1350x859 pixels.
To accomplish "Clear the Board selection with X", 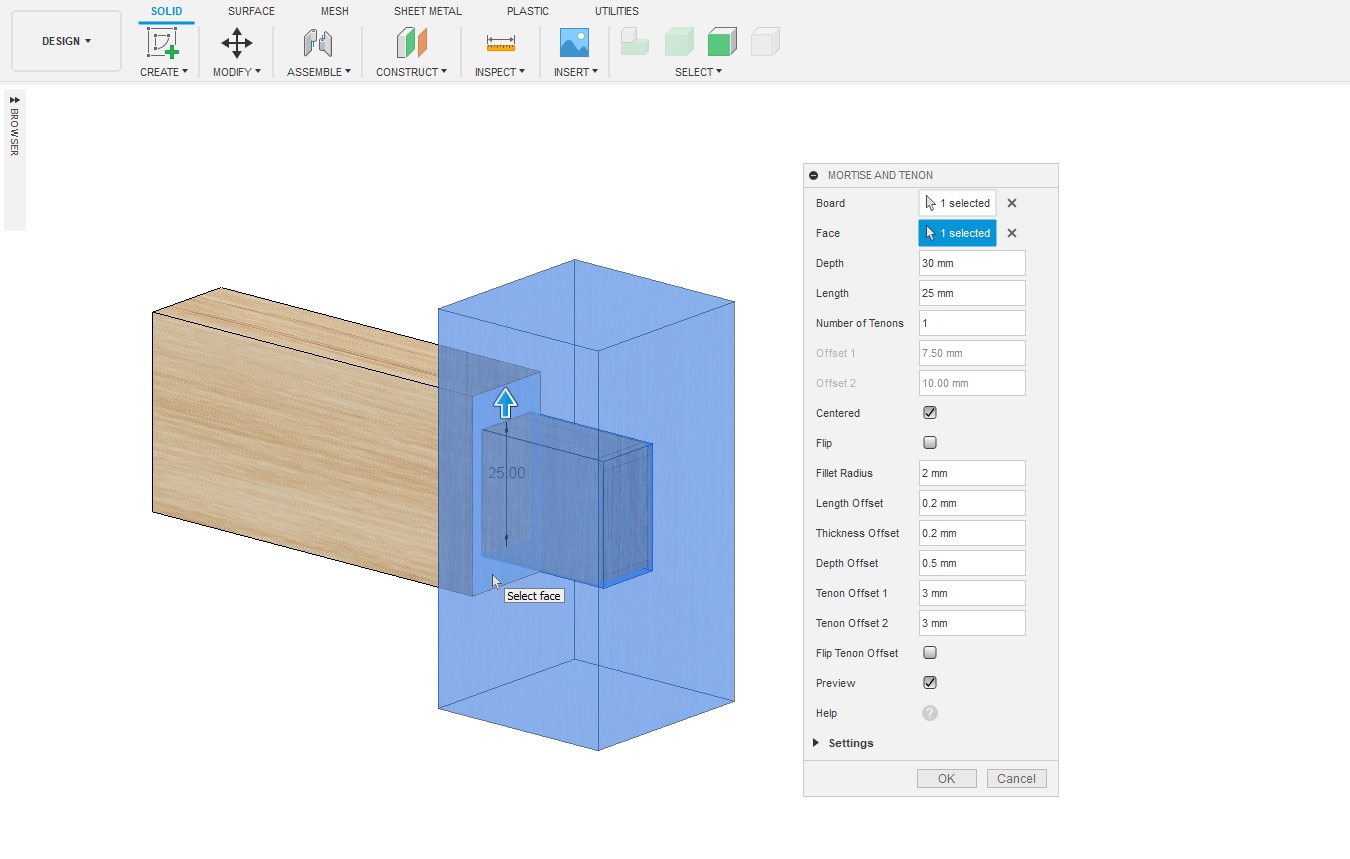I will point(1012,203).
